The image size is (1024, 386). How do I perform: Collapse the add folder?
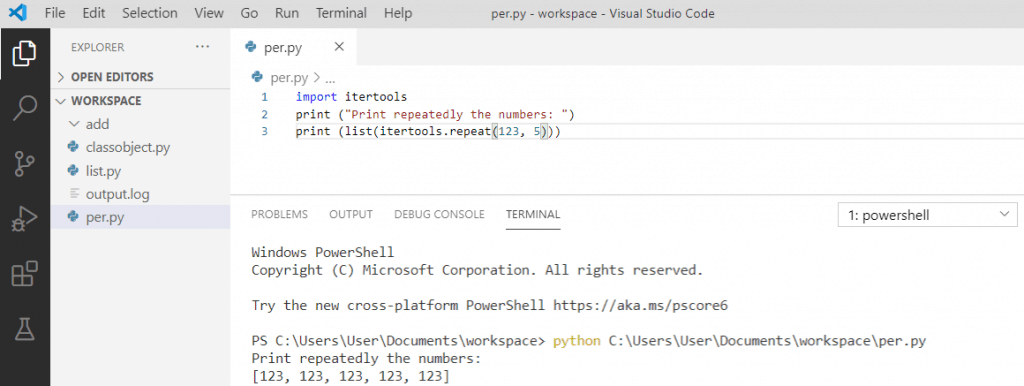73,124
